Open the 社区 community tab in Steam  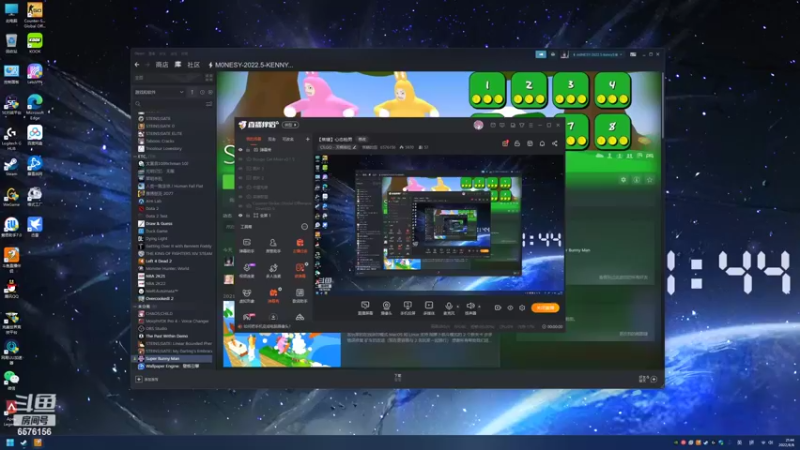193,65
